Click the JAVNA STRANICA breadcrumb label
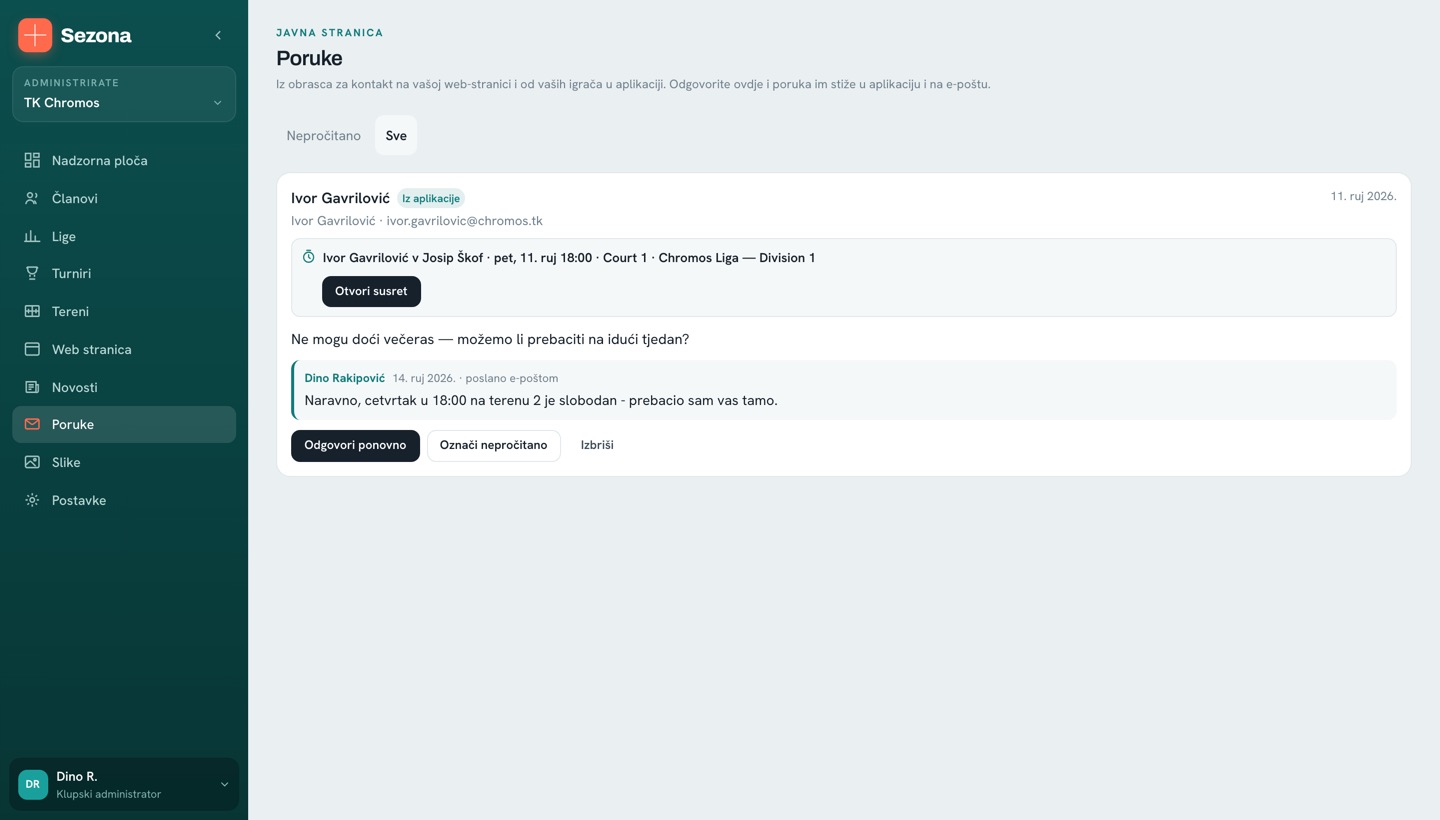 click(329, 33)
